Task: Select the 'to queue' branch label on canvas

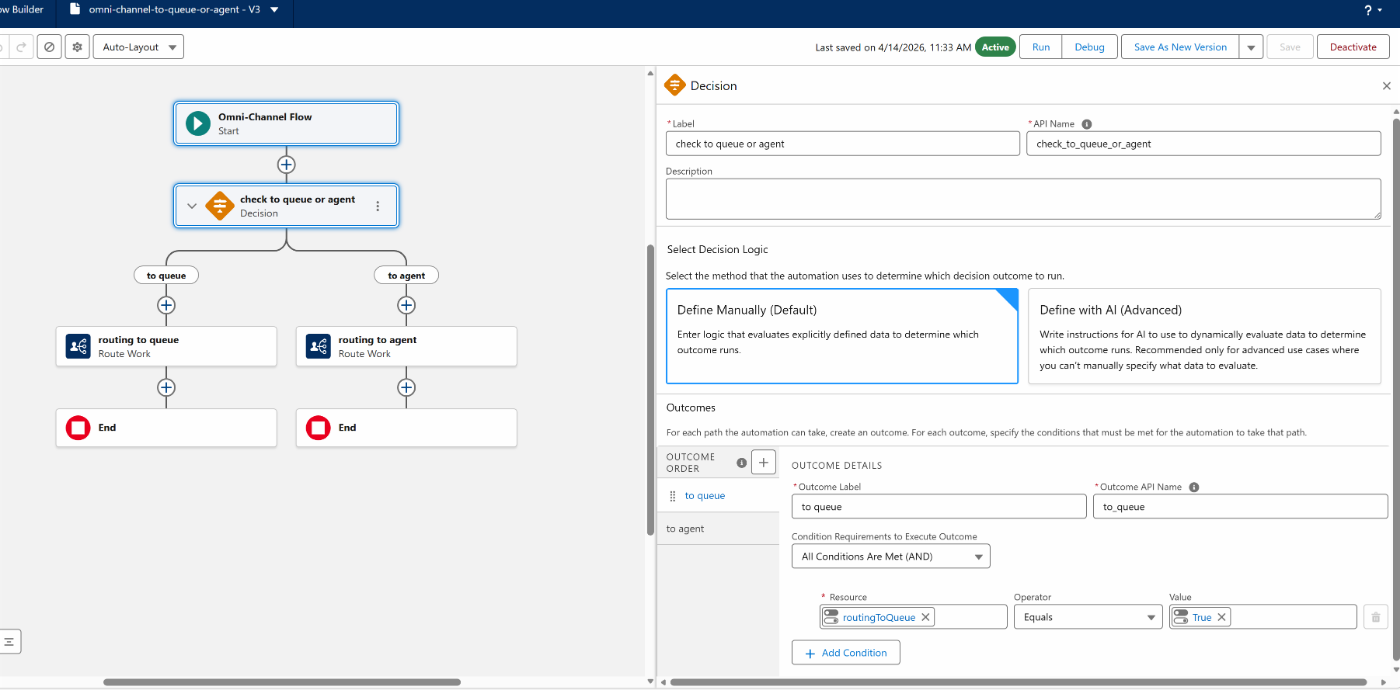Action: 166,275
